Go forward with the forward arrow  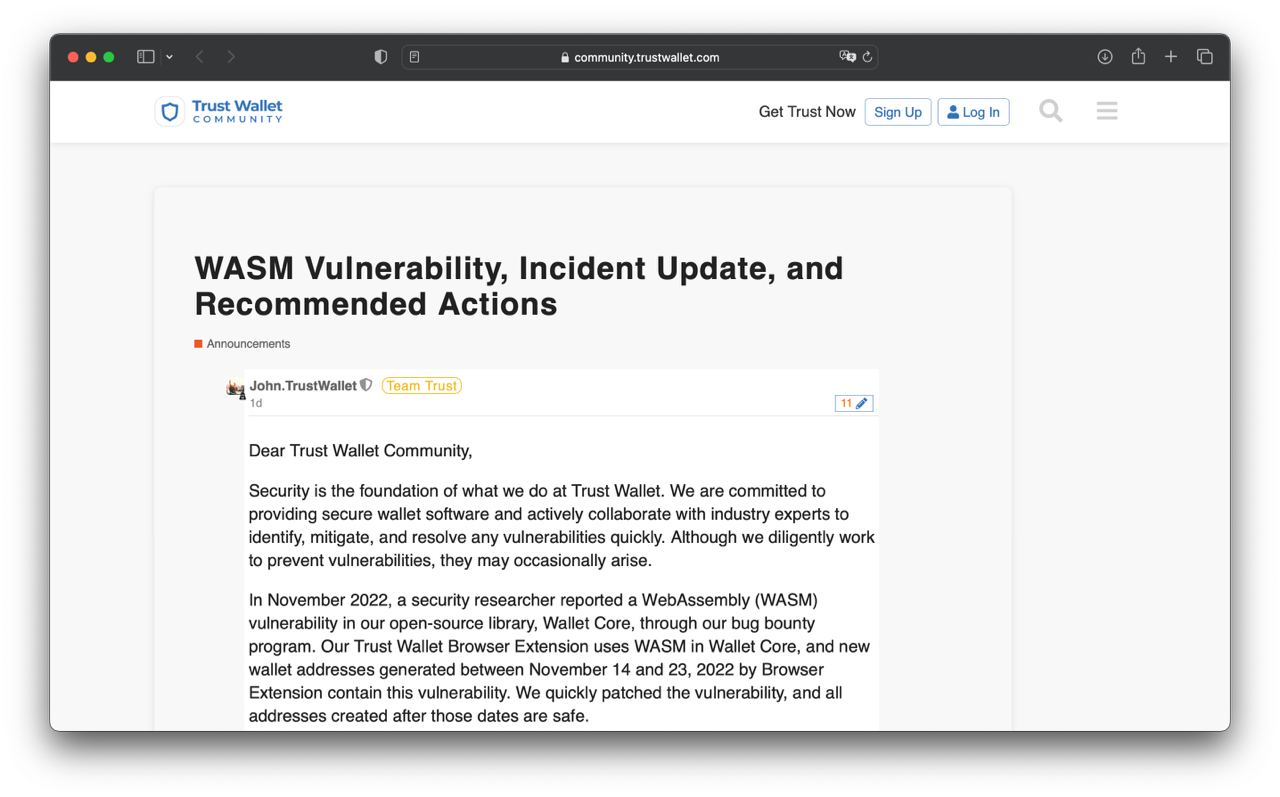(231, 57)
